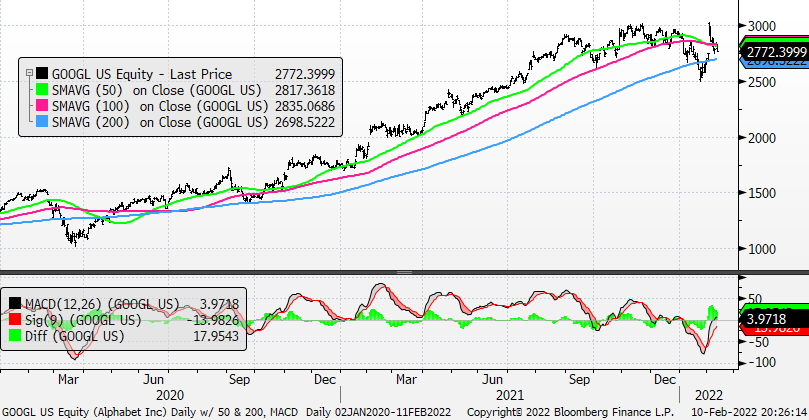Viewport: 809px width, 420px height.
Task: Click the pane divider handle between price and MACD
Action: point(404,272)
